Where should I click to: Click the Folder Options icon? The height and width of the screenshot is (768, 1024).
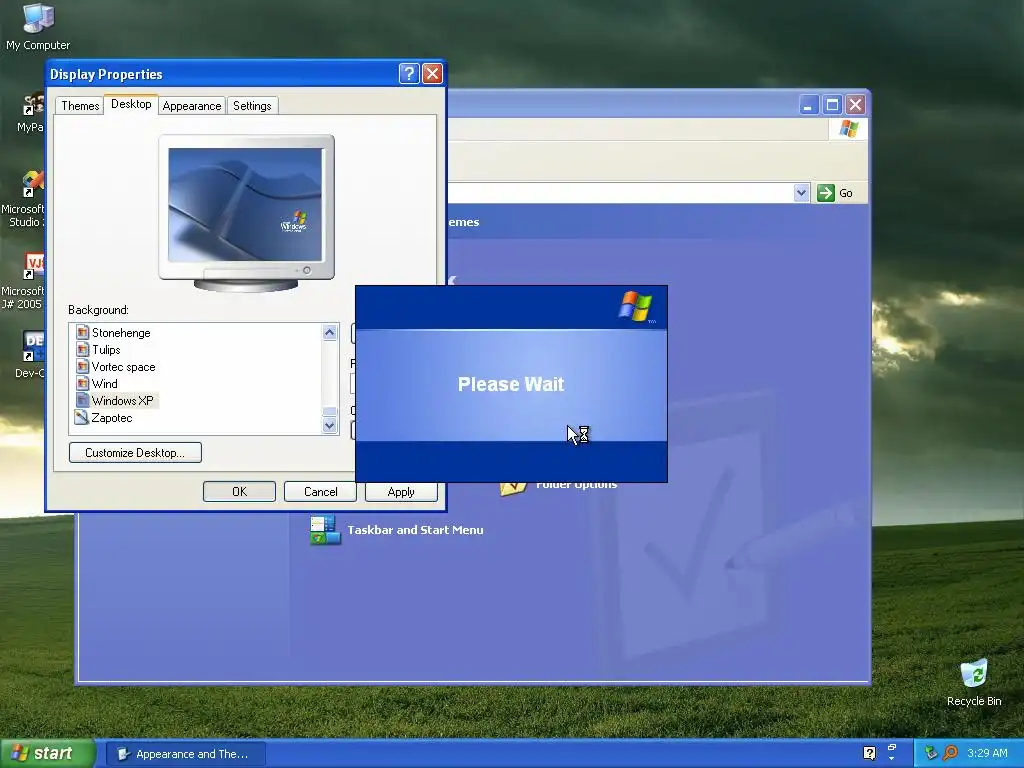click(513, 488)
